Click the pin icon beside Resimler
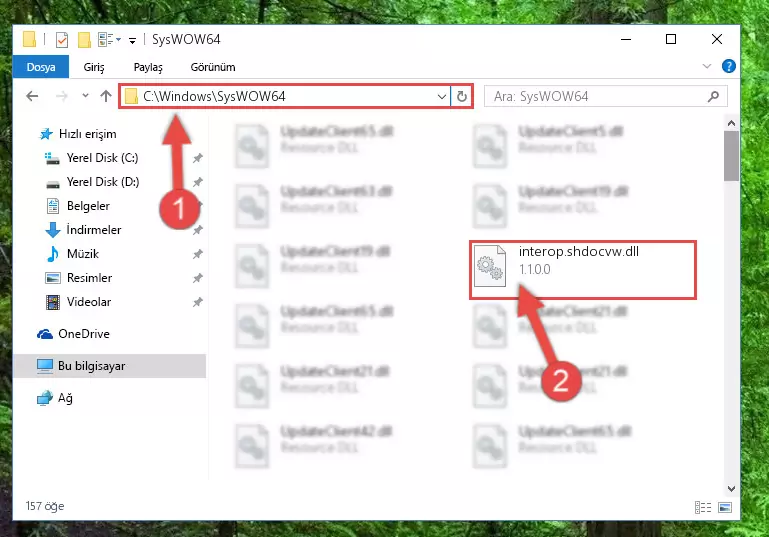The height and width of the screenshot is (537, 769). pyautogui.click(x=197, y=278)
